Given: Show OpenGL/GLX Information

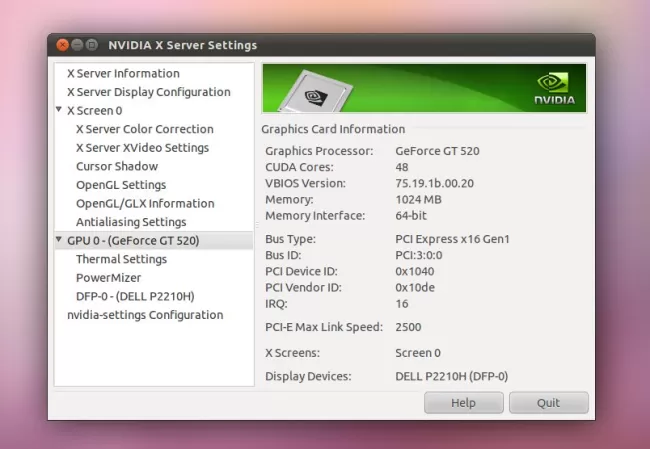Looking at the screenshot, I should pos(144,203).
